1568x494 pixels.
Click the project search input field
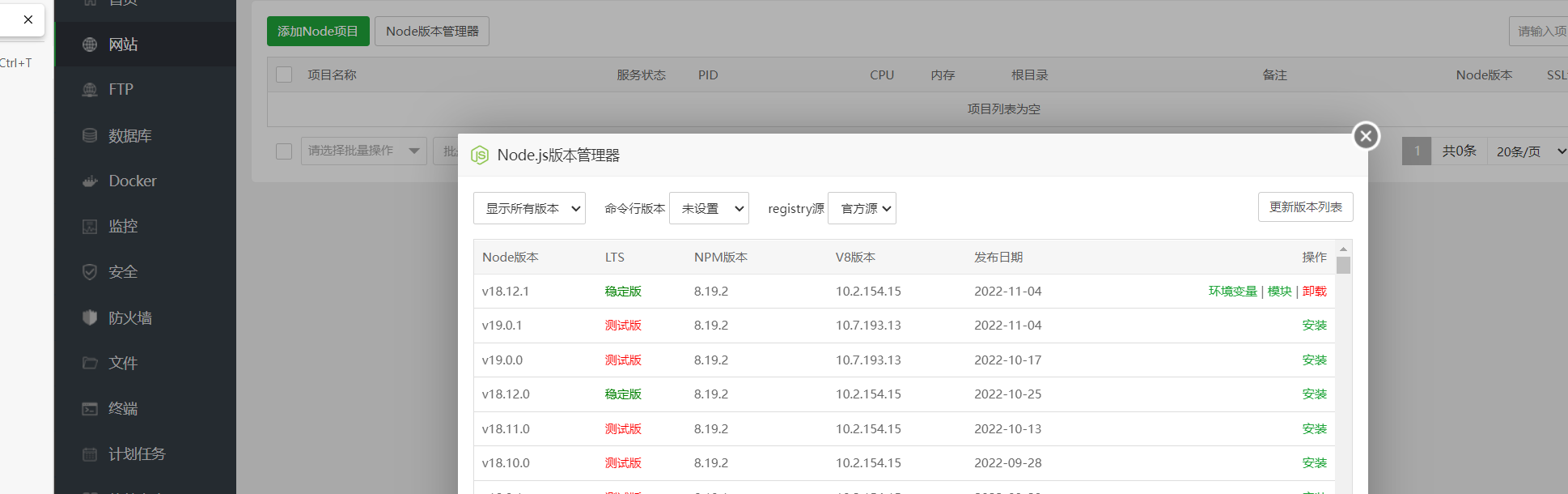pos(1538,31)
